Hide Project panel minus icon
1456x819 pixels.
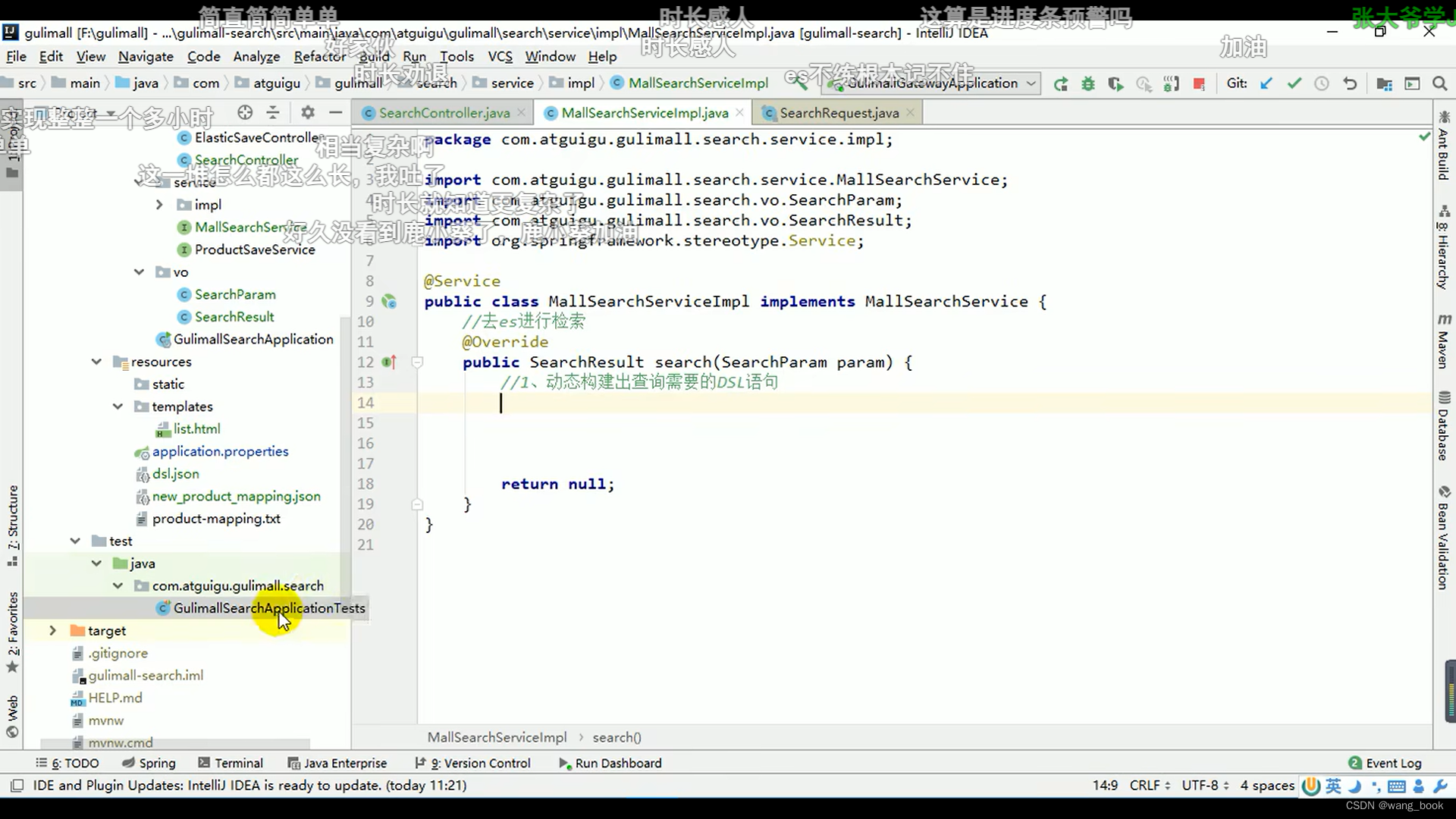click(x=335, y=113)
